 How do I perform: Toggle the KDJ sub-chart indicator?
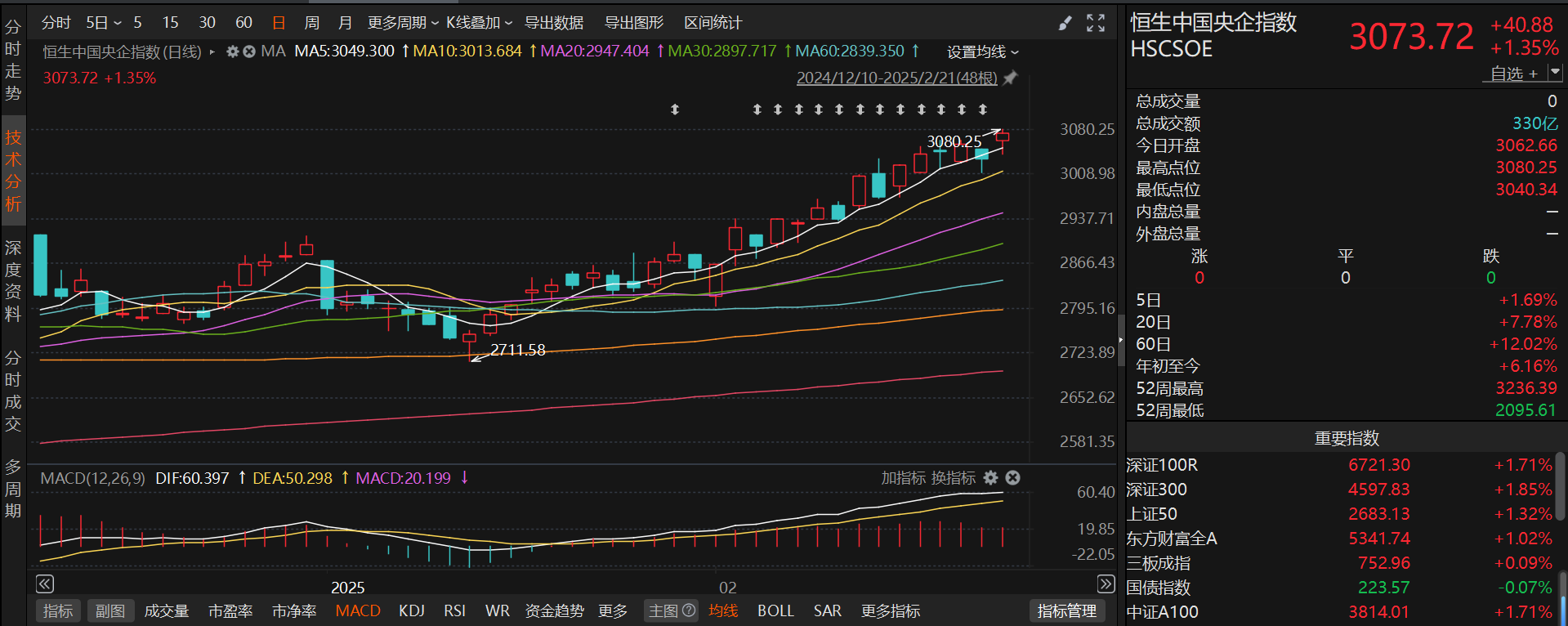[x=412, y=610]
